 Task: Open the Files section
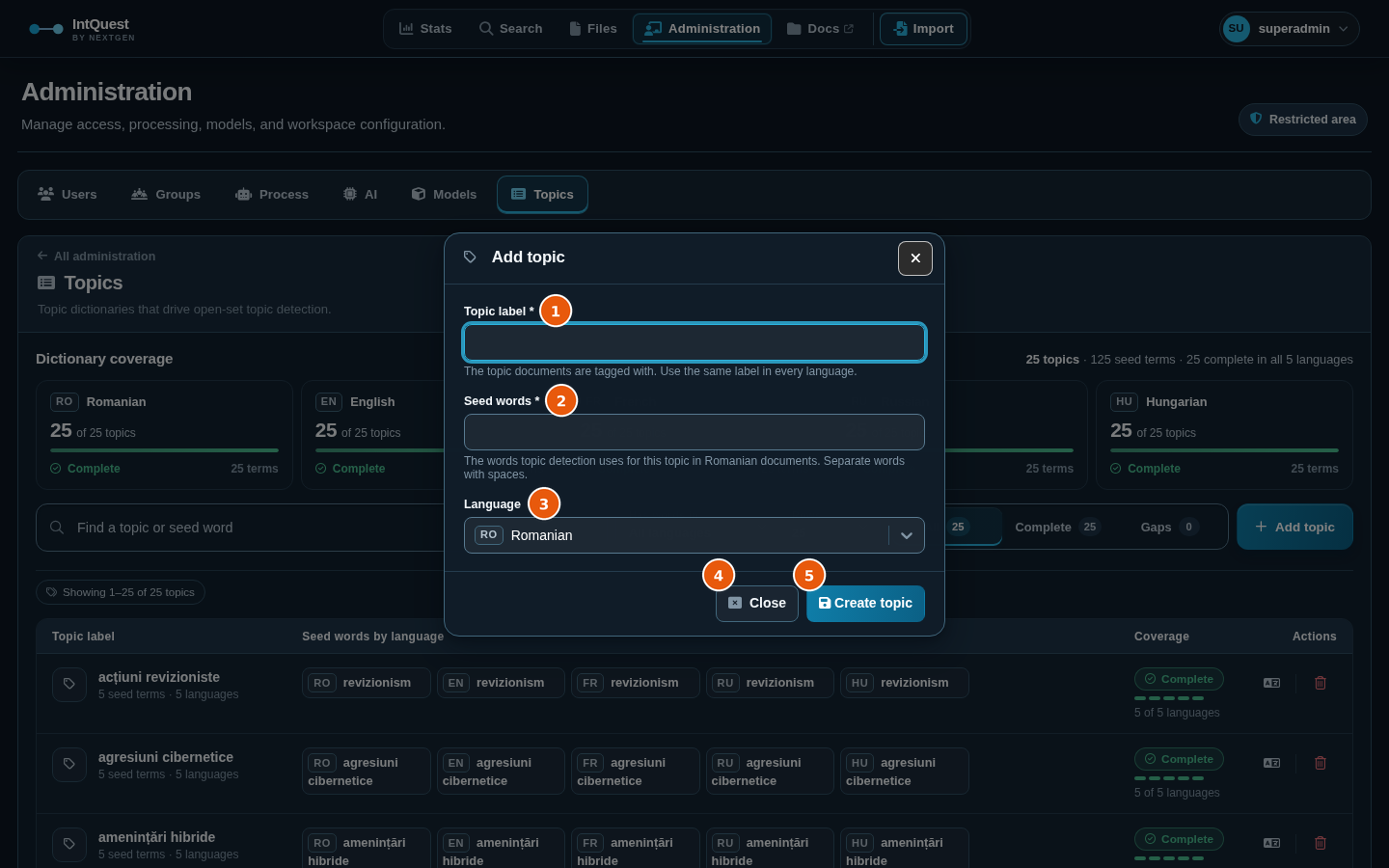click(x=593, y=29)
